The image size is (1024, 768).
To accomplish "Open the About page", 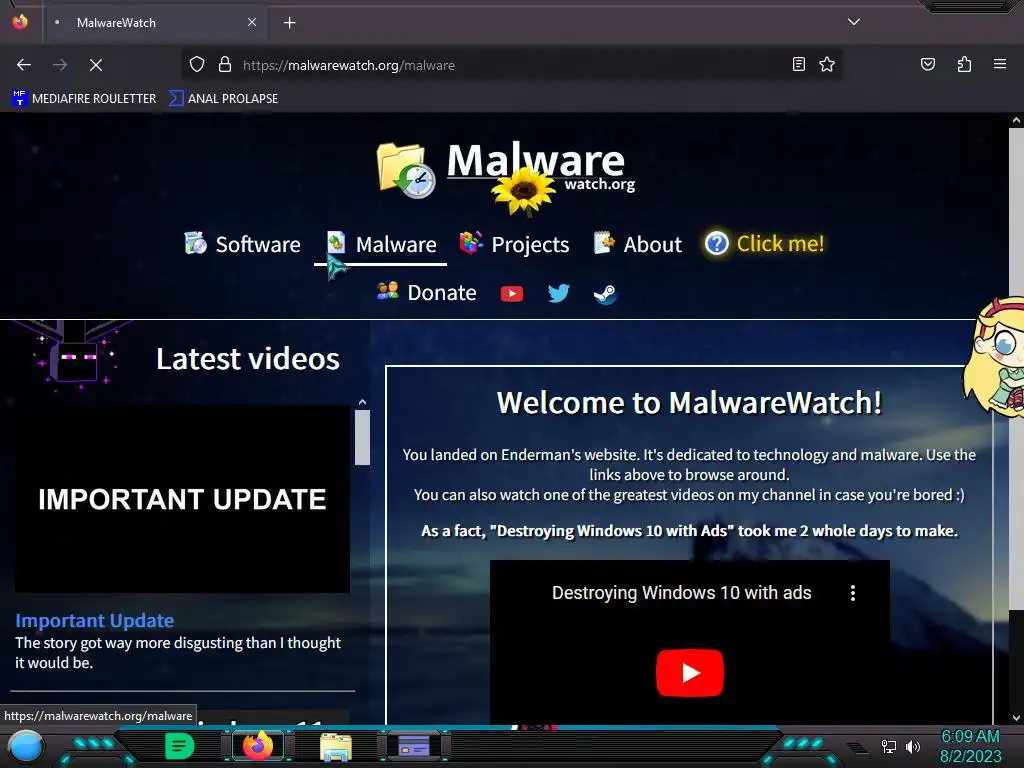I will coord(637,244).
